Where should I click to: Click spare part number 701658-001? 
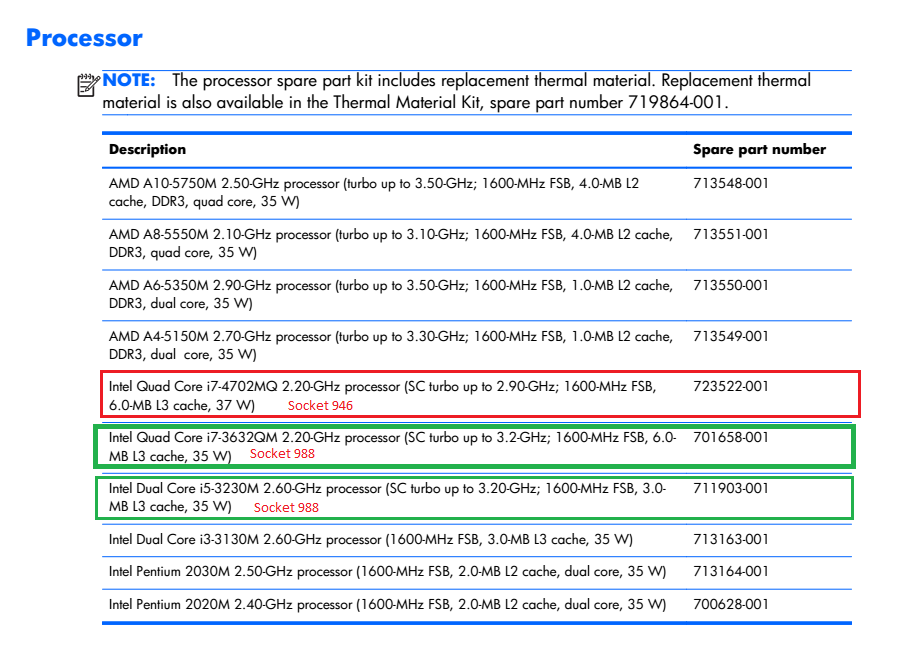coord(730,437)
